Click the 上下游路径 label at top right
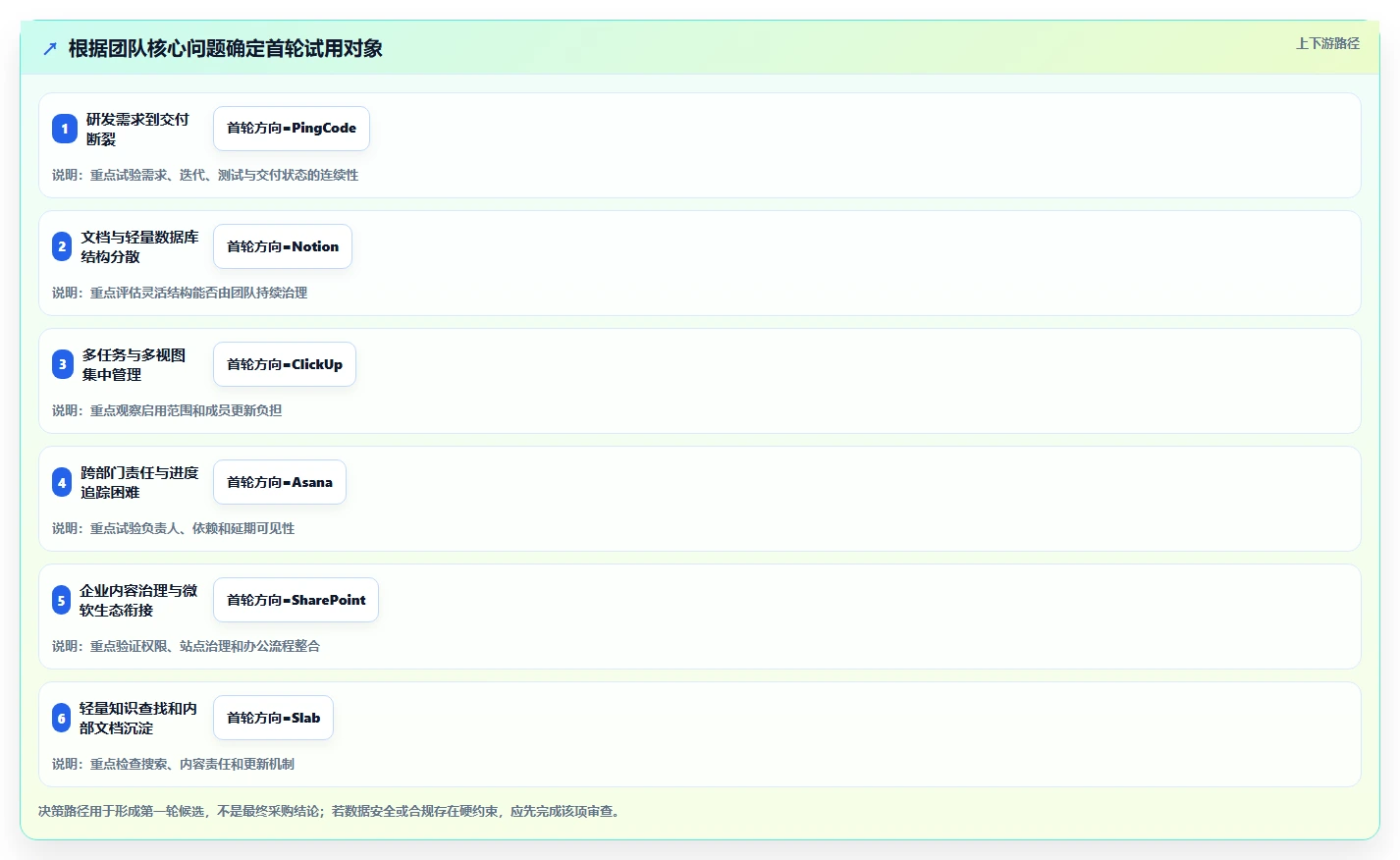Image resolution: width=1400 pixels, height=860 pixels. coord(1327,43)
